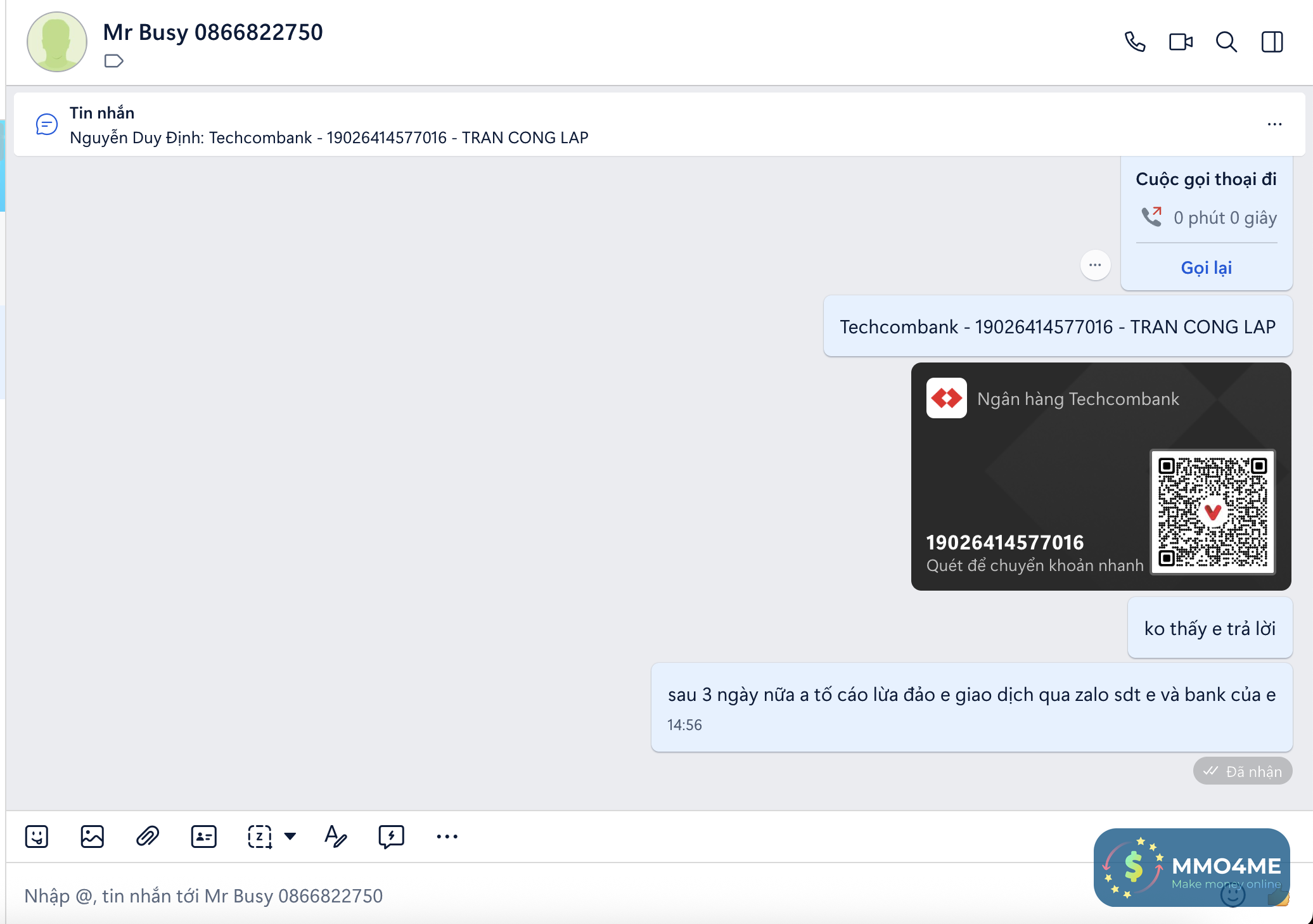This screenshot has width=1313, height=924.
Task: Start a voice call with Mr Busy
Action: click(x=1135, y=42)
